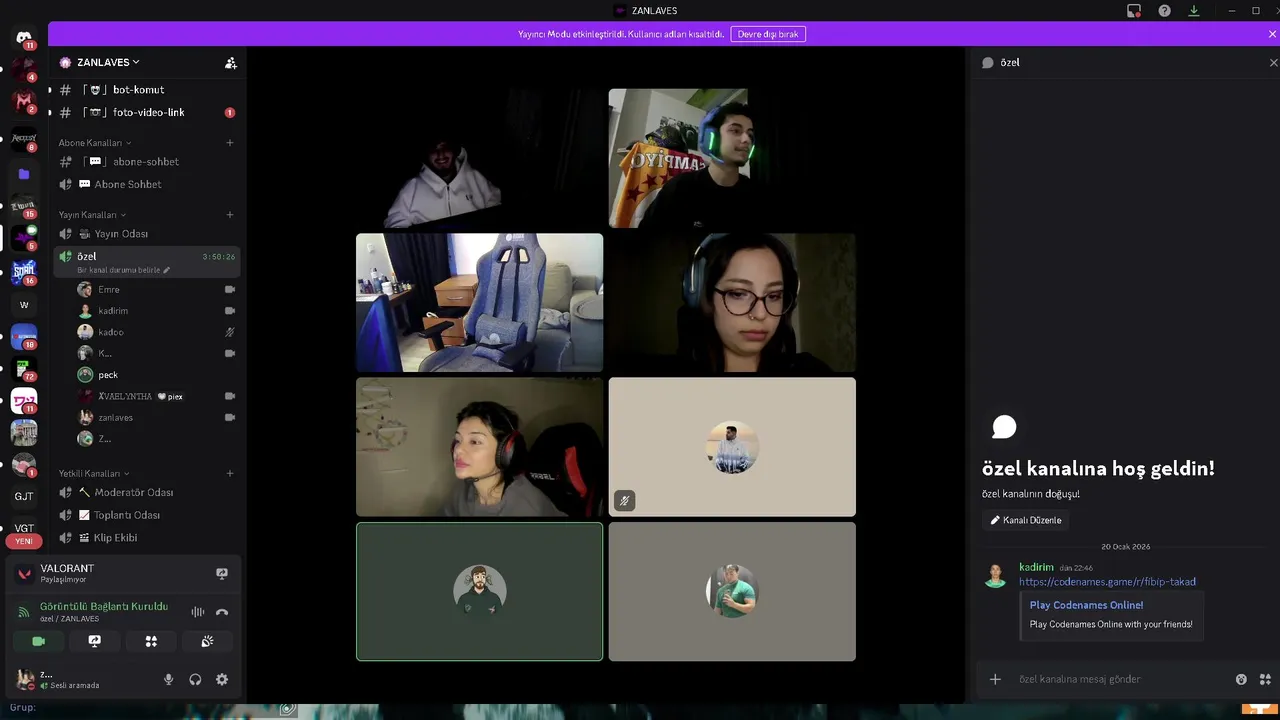Click Görüntülü Bağlantı Kuruldu status text
The image size is (1280, 720).
[x=104, y=606]
